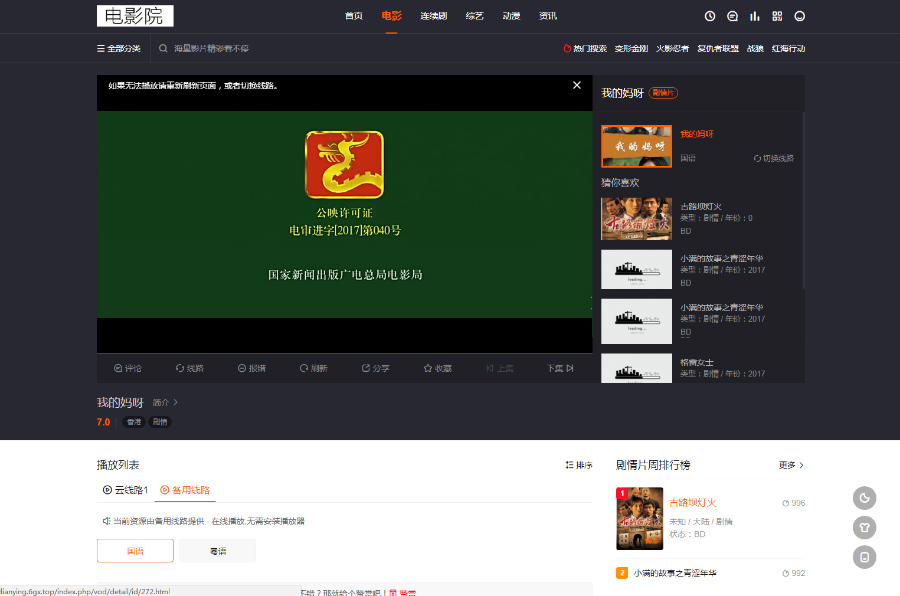The height and width of the screenshot is (596, 900).
Task: Share the video with 分享
Action: 375,368
